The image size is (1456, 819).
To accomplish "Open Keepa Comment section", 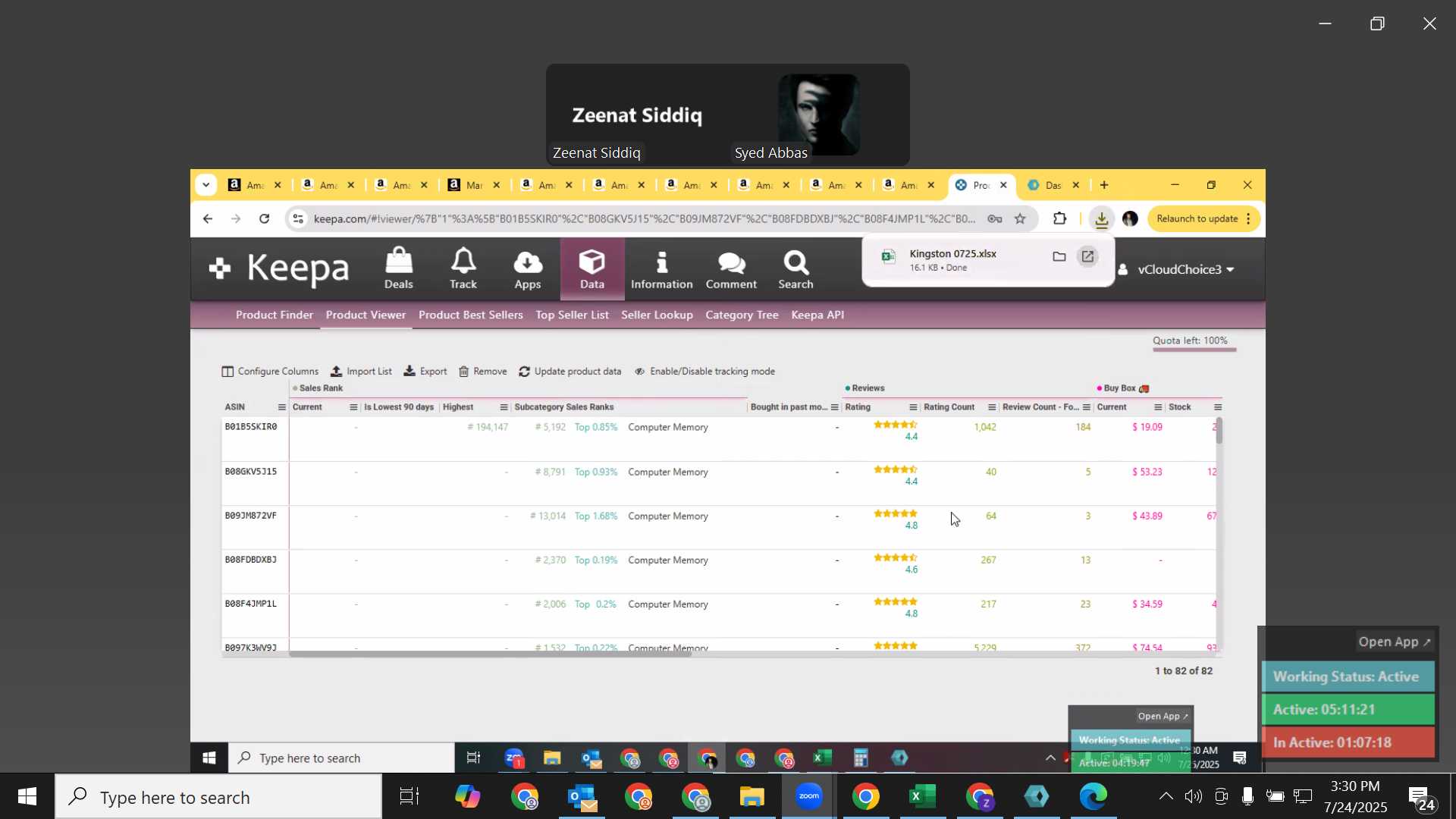I will (x=731, y=268).
